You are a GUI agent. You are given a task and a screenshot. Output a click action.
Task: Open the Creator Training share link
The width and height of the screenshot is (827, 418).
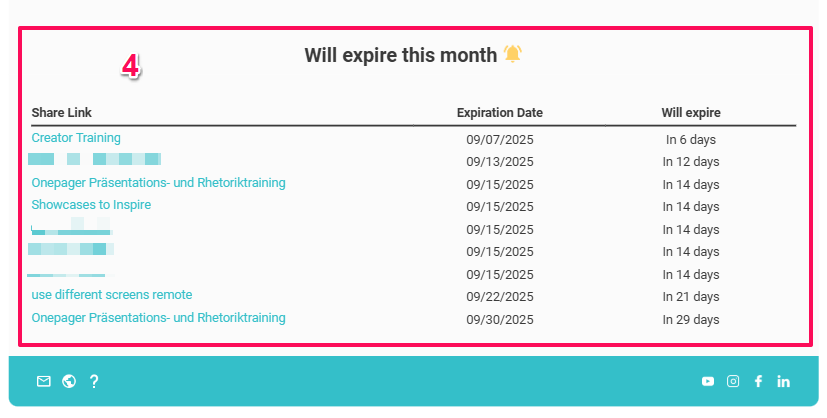pyautogui.click(x=76, y=138)
